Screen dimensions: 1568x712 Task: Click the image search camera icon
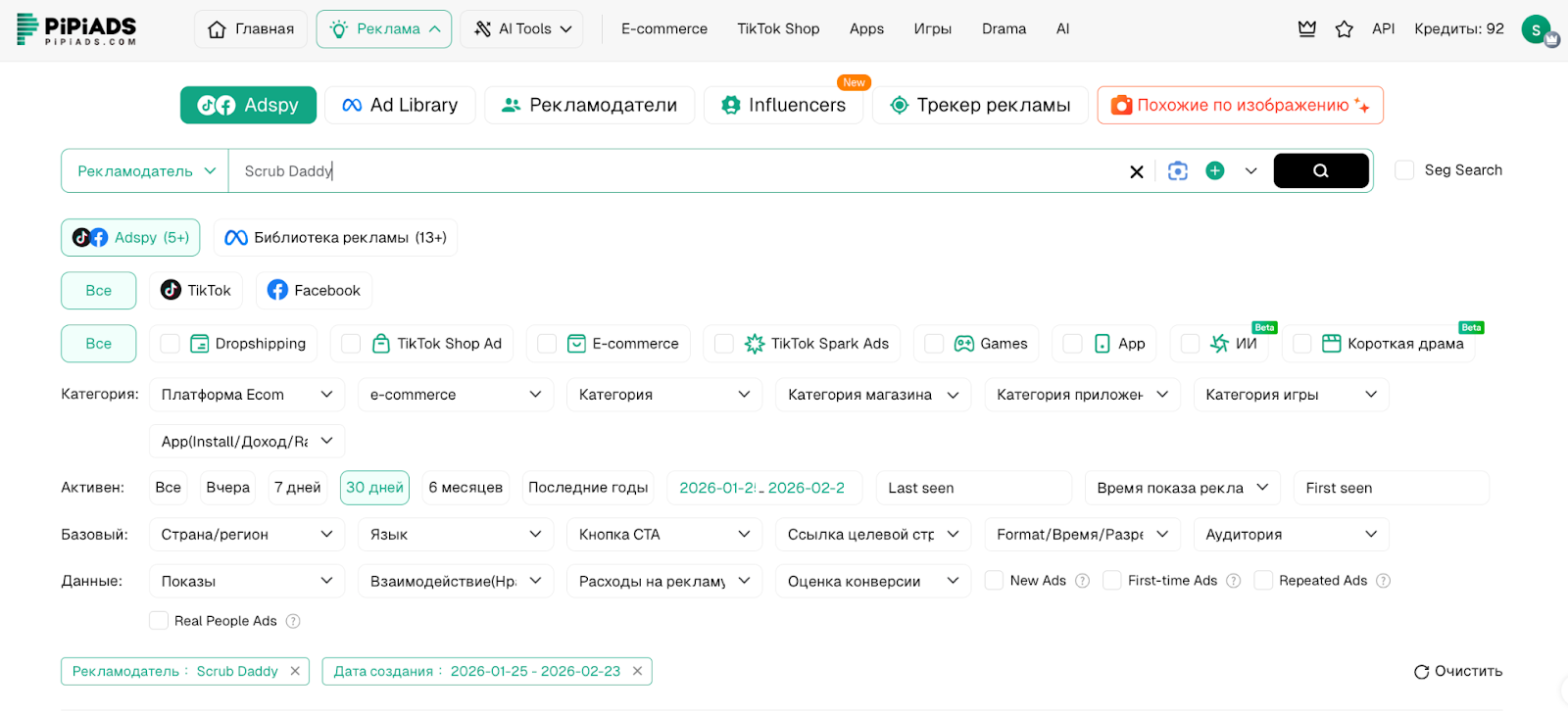pyautogui.click(x=1177, y=170)
